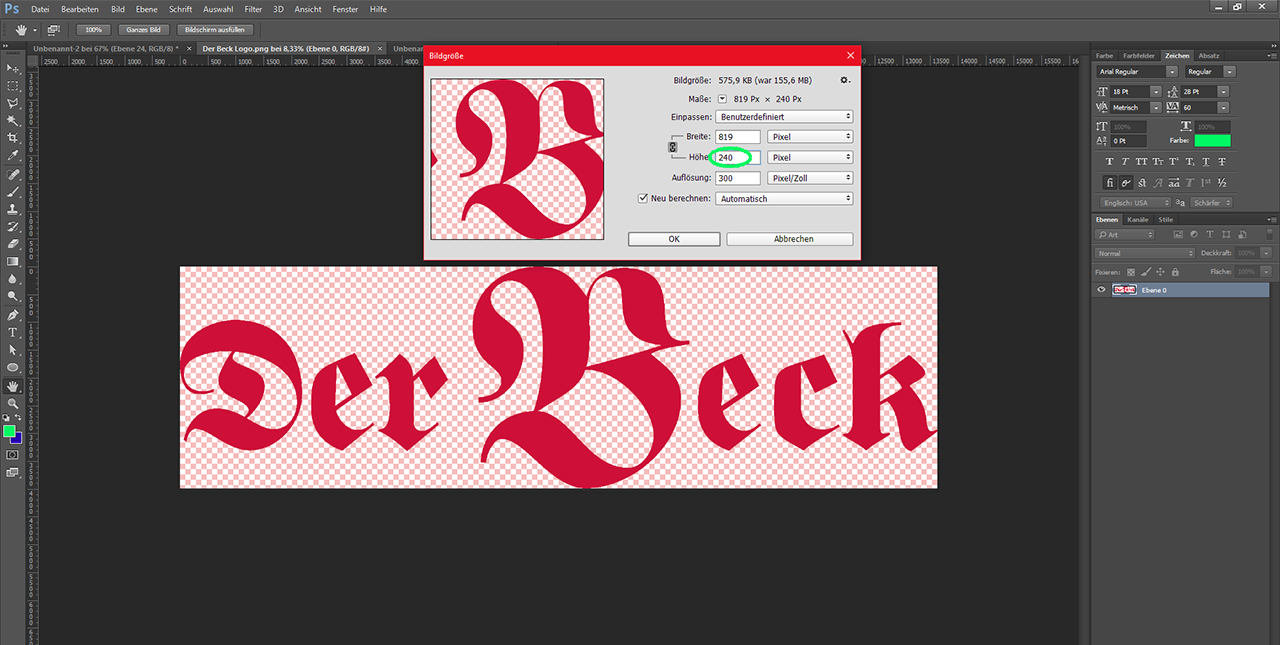Click the Image Size dialog gear icon

tap(845, 80)
